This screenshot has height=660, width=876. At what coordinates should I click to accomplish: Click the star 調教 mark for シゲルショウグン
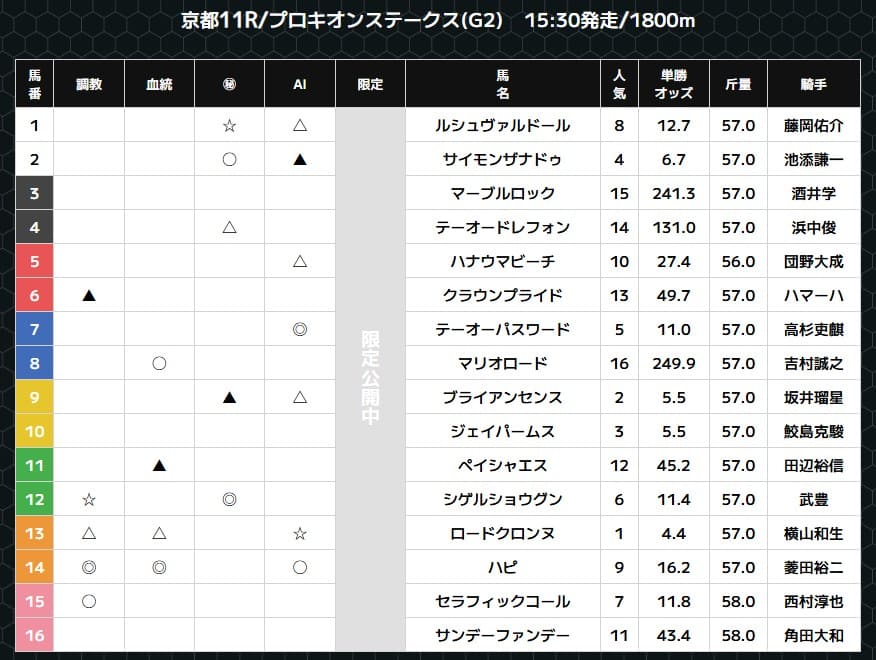[89, 499]
